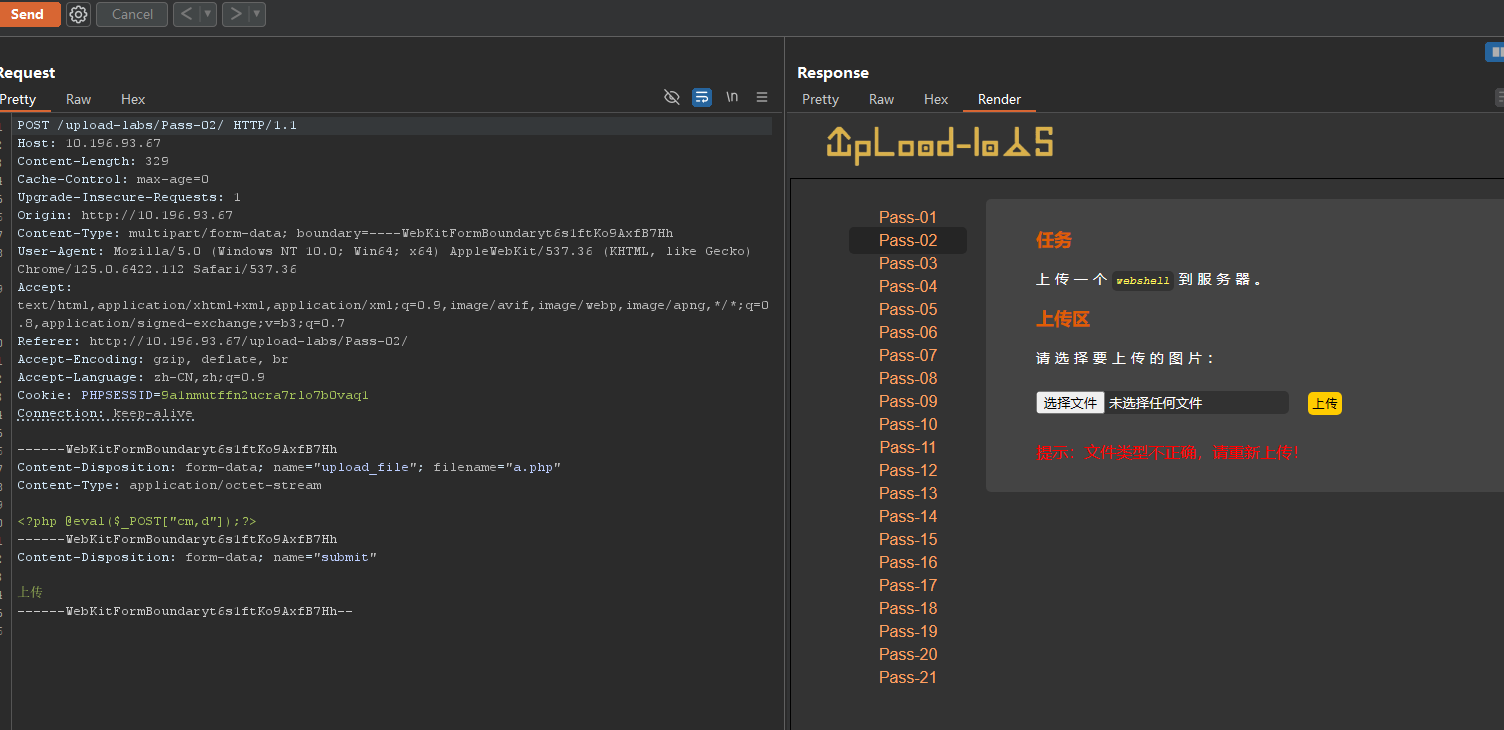Click the Content-Length: 329 header

click(x=93, y=161)
